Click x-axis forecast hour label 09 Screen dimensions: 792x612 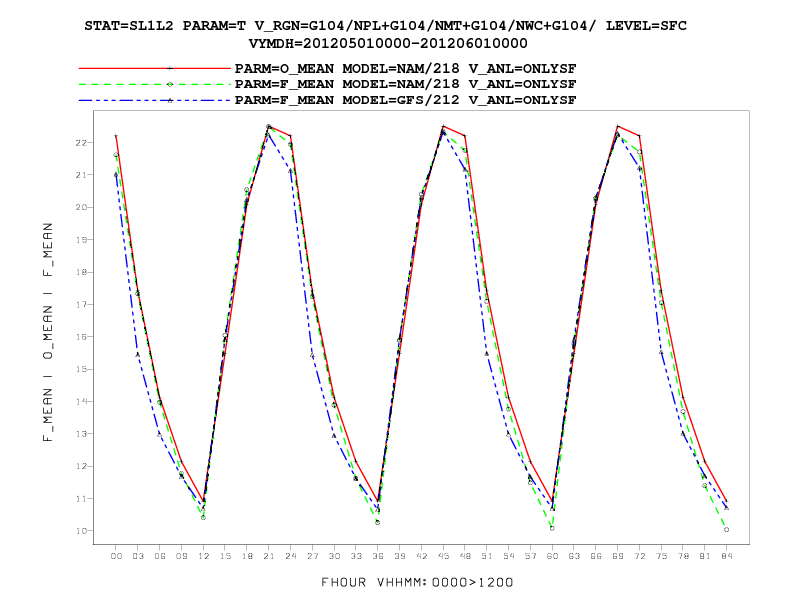point(181,556)
